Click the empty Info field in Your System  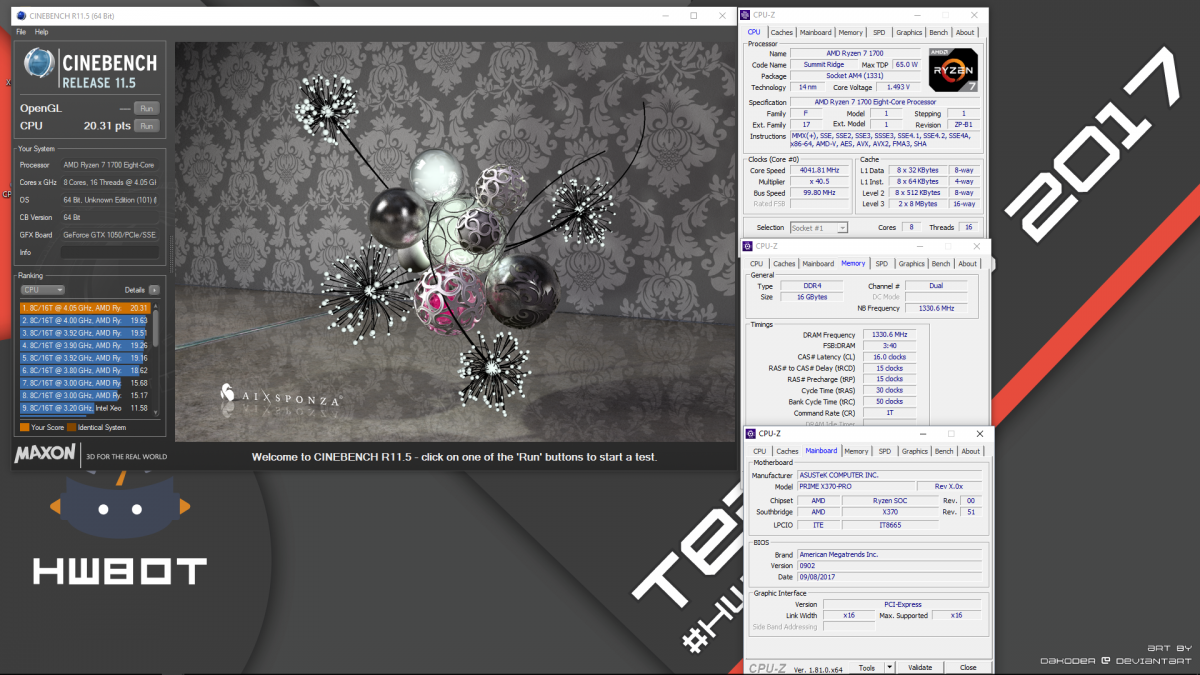point(109,252)
